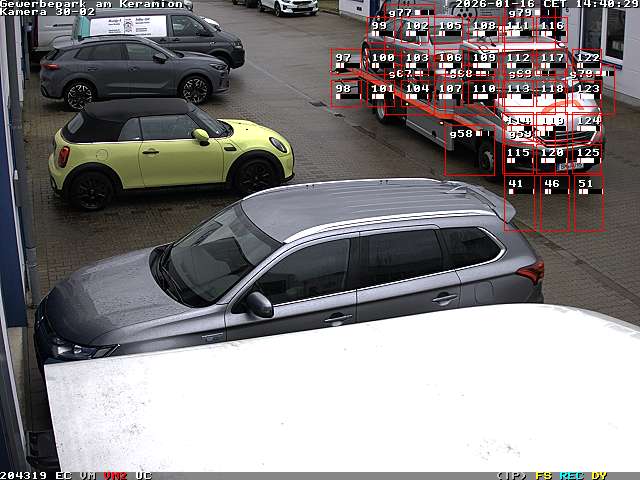Select detection box labeled 125
640x480 pixels.
(x=587, y=156)
